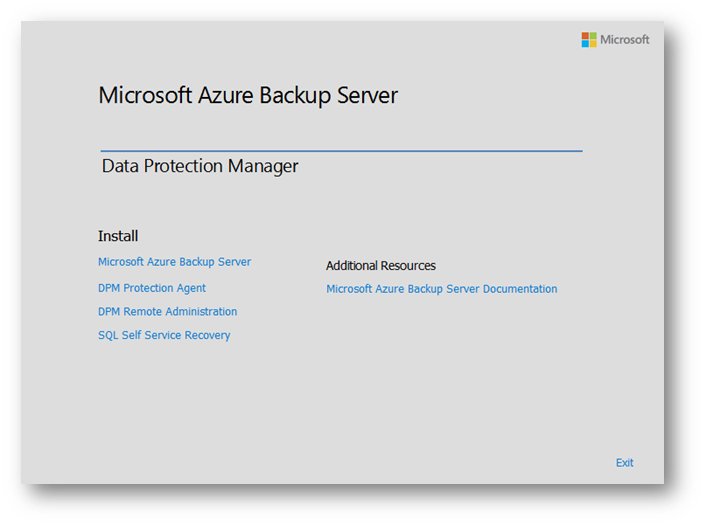Click the word Backup in the large title
Viewport: 706px width, 526px height.
[x=295, y=95]
